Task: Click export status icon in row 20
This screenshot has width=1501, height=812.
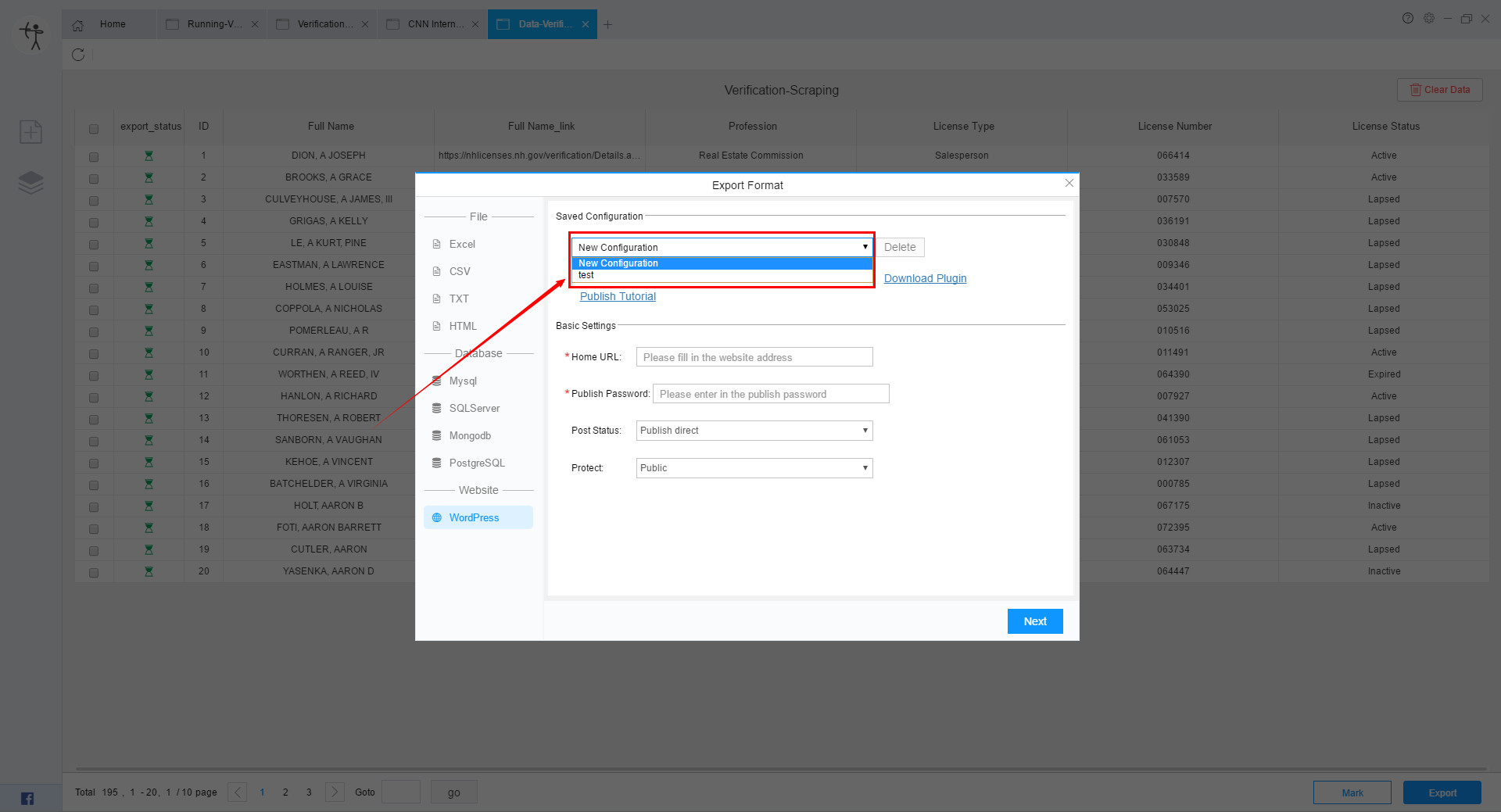Action: coord(149,571)
